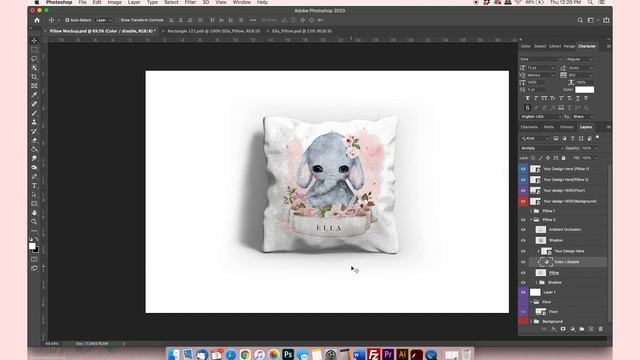The height and width of the screenshot is (360, 640).
Task: Enable the Auto-Select checkbox
Action: click(x=67, y=20)
